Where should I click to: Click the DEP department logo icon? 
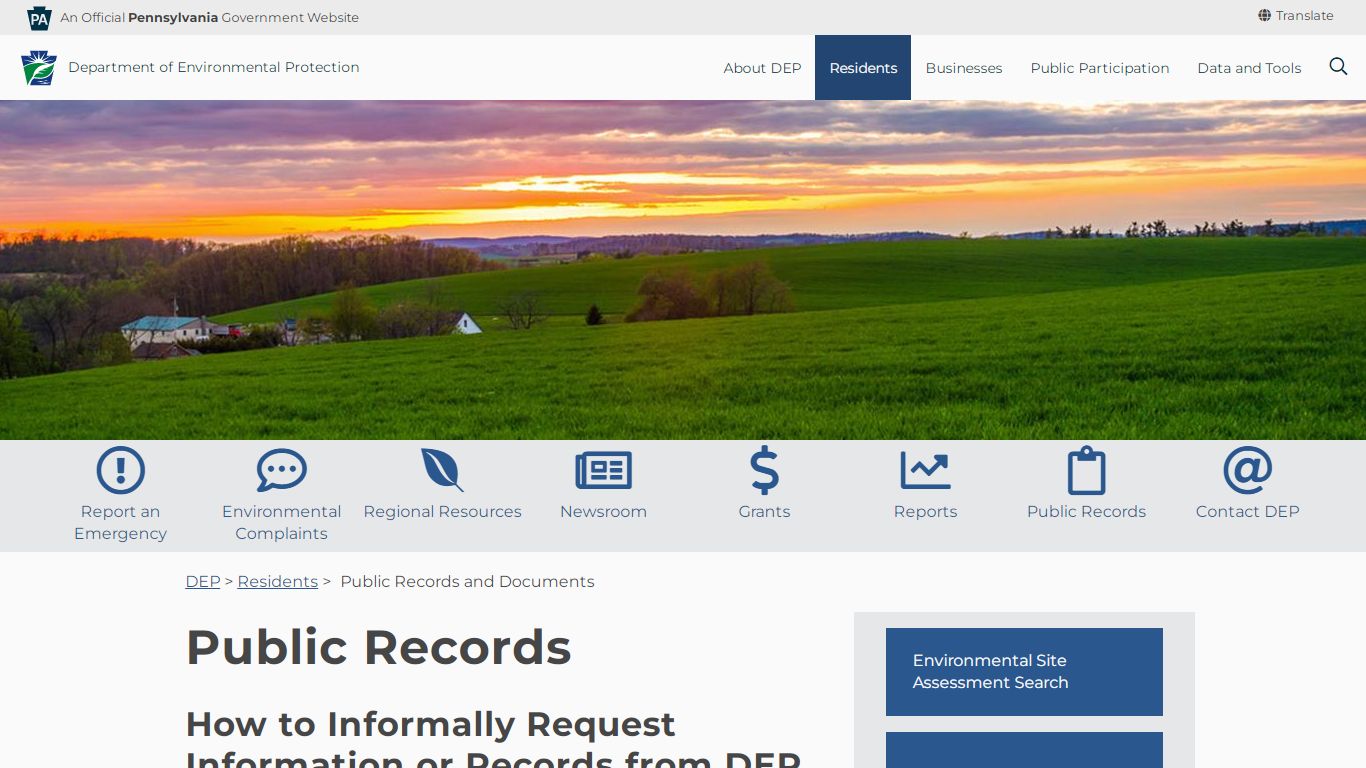tap(39, 67)
